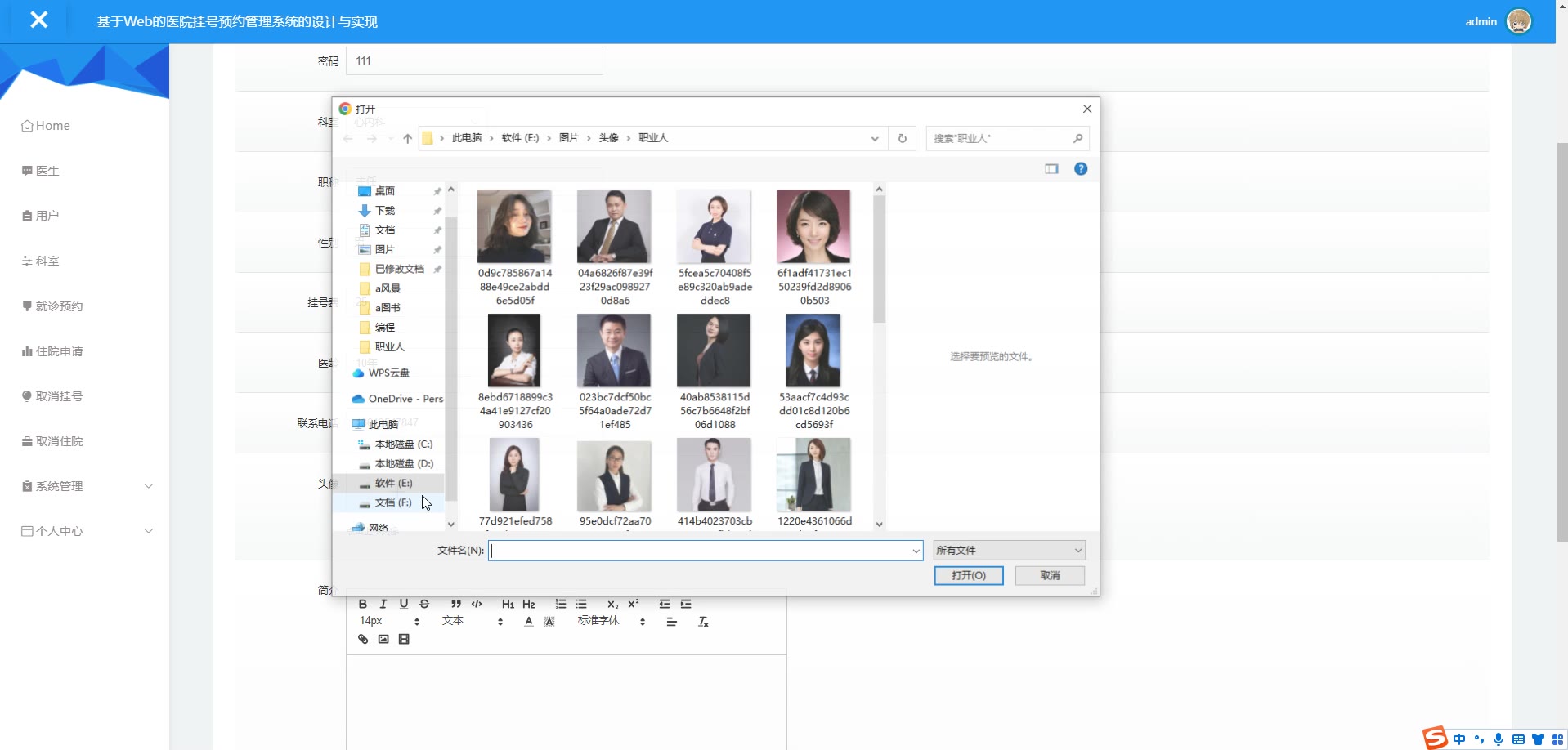Increase indent in the editor
Viewport: 1568px width, 750px height.
click(x=686, y=604)
